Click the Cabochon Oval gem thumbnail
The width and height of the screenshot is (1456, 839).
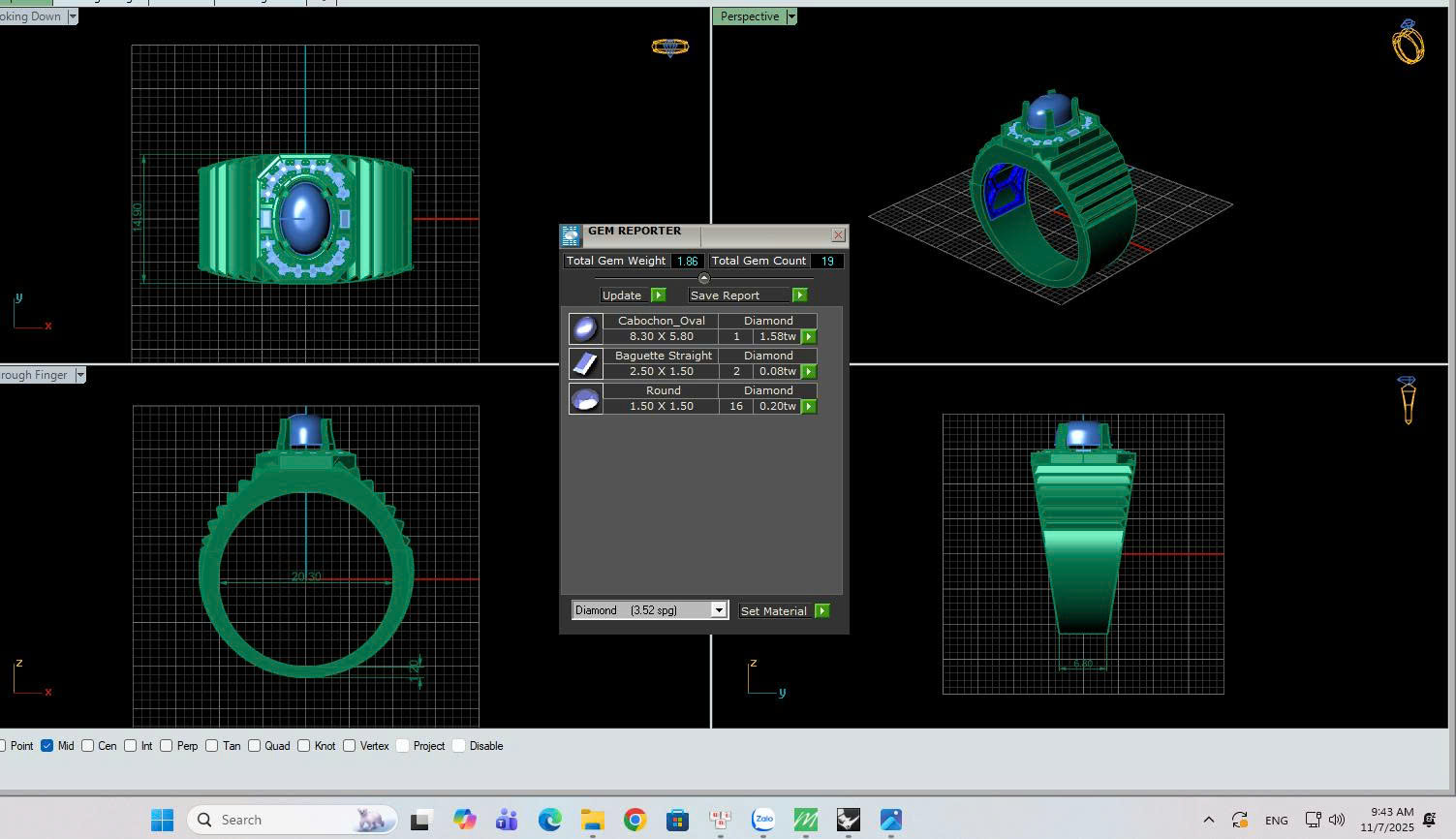pyautogui.click(x=585, y=328)
